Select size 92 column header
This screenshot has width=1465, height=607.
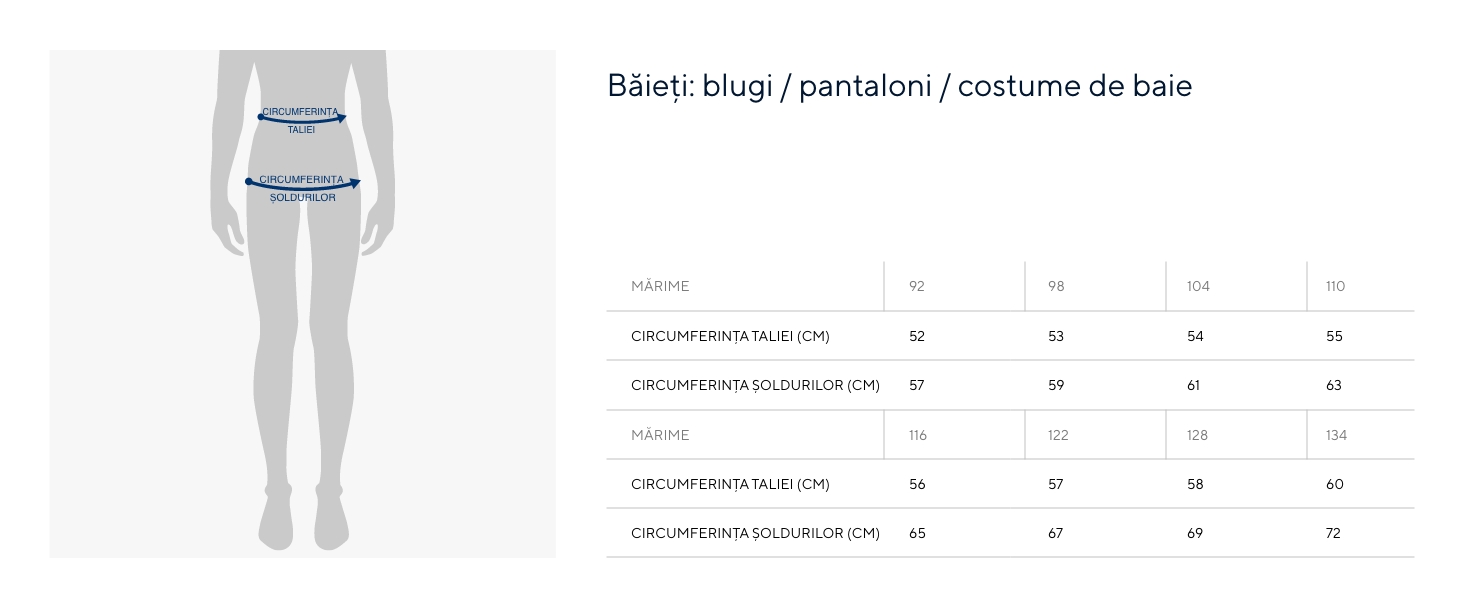917,286
